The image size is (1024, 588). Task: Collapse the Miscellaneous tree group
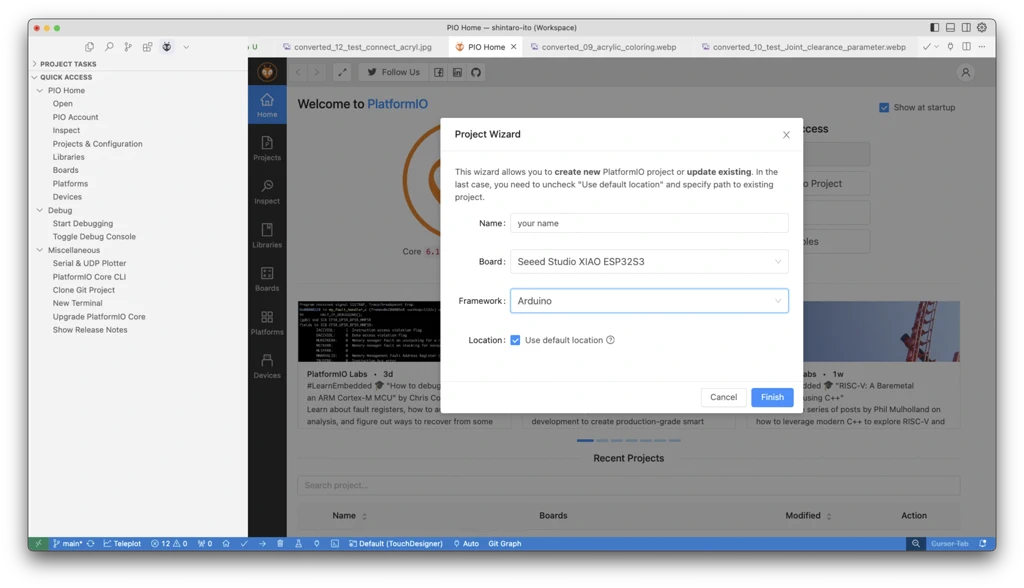(40, 250)
